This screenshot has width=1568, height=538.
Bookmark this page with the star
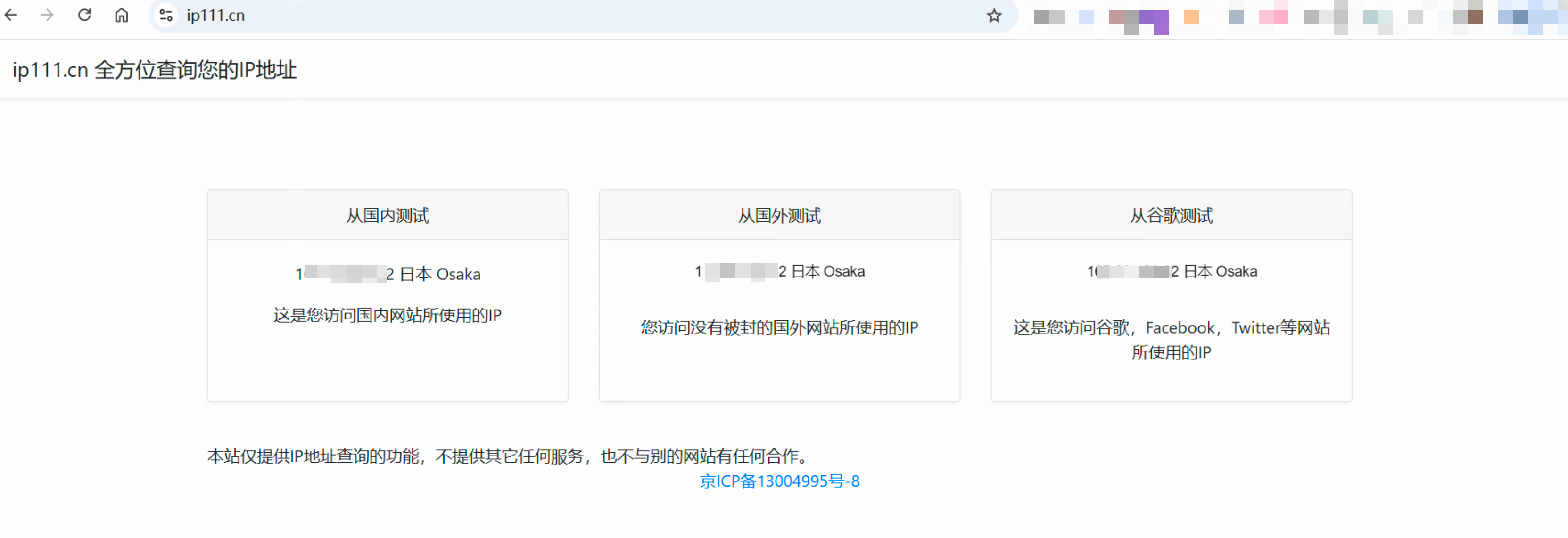click(994, 15)
